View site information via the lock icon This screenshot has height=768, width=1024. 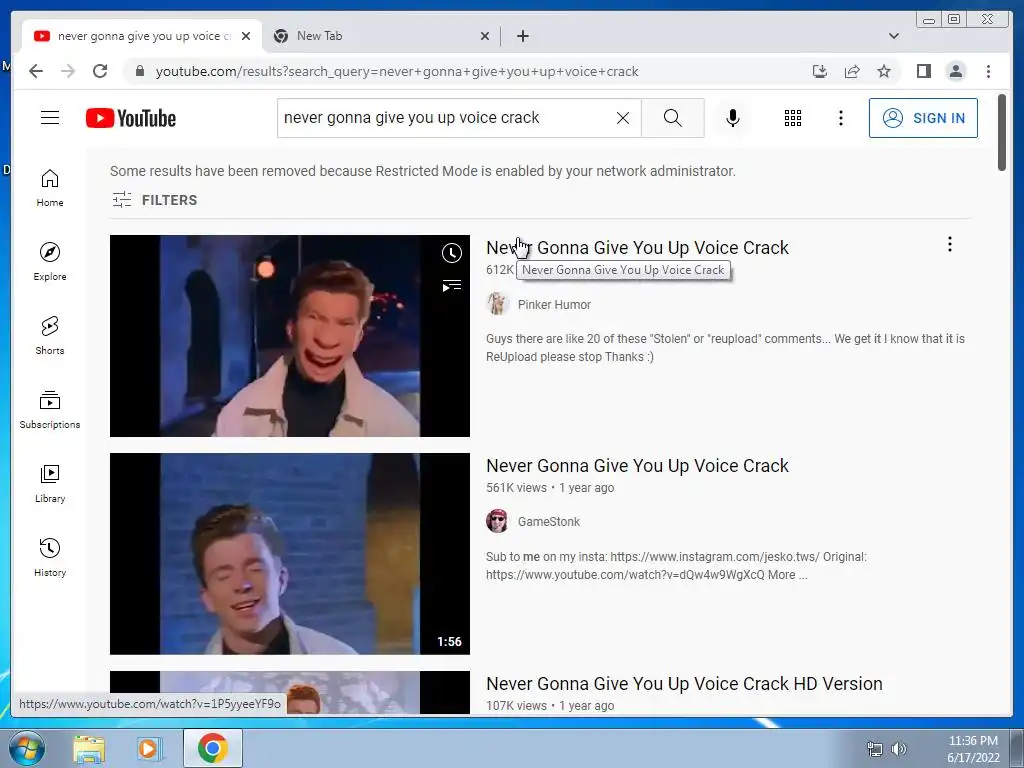click(139, 71)
